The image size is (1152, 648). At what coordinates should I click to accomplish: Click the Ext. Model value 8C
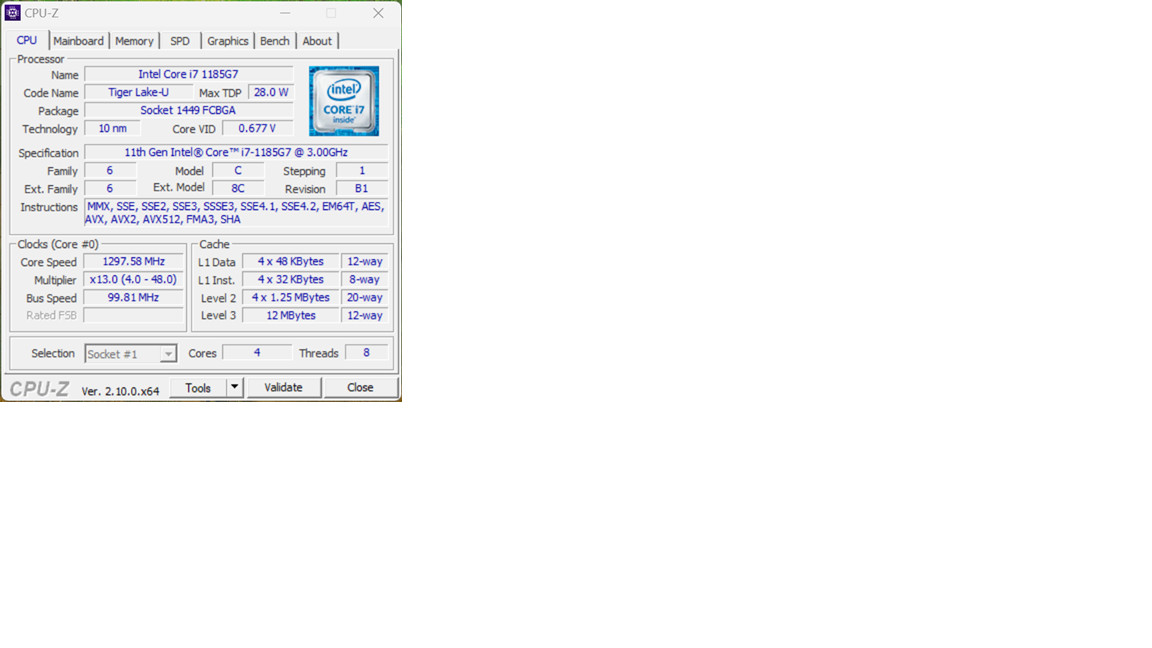point(238,189)
